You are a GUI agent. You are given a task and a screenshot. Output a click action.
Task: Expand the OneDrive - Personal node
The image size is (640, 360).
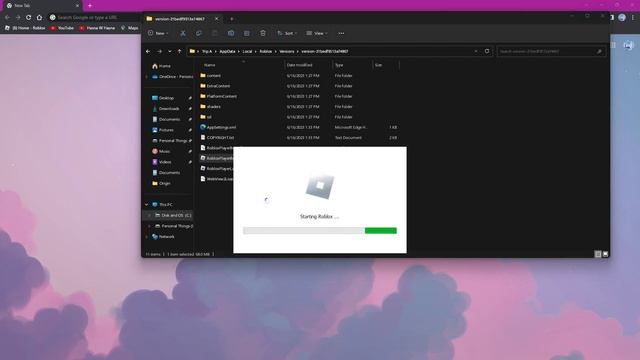(147, 77)
